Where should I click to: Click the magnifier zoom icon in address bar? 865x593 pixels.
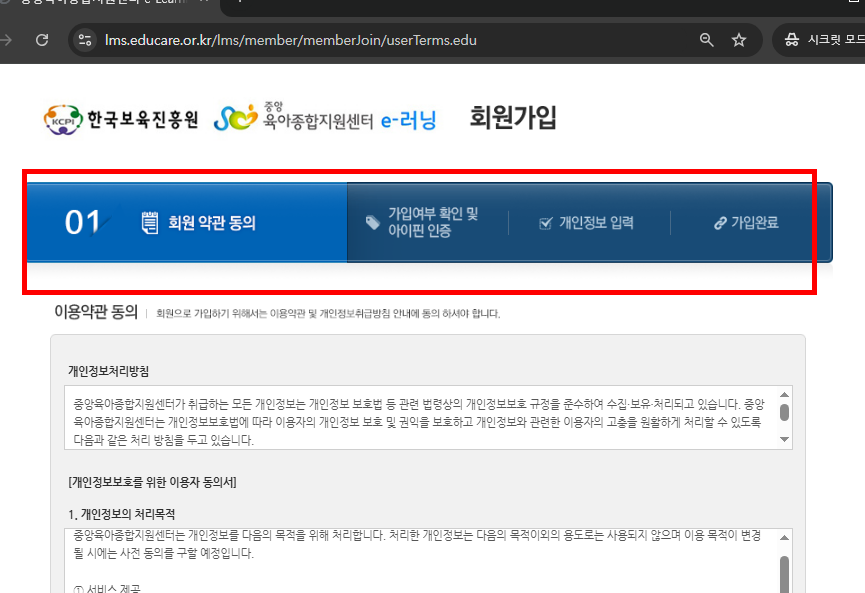706,40
